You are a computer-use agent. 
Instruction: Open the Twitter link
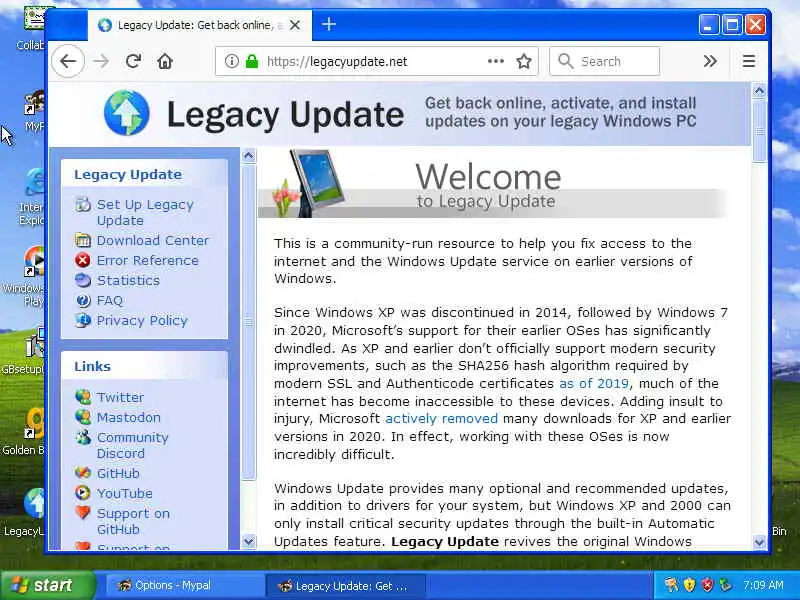120,397
